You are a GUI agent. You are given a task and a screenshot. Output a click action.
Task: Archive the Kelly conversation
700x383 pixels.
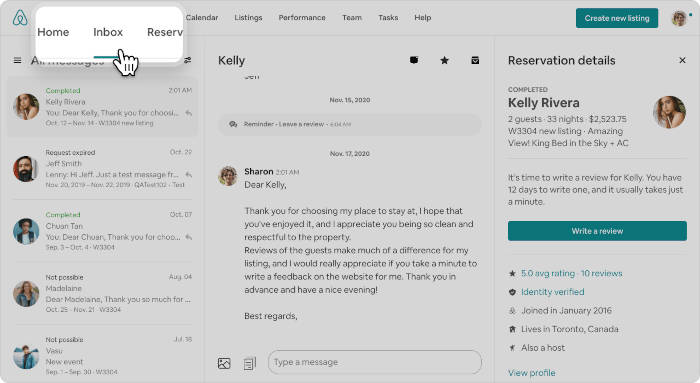coord(475,60)
